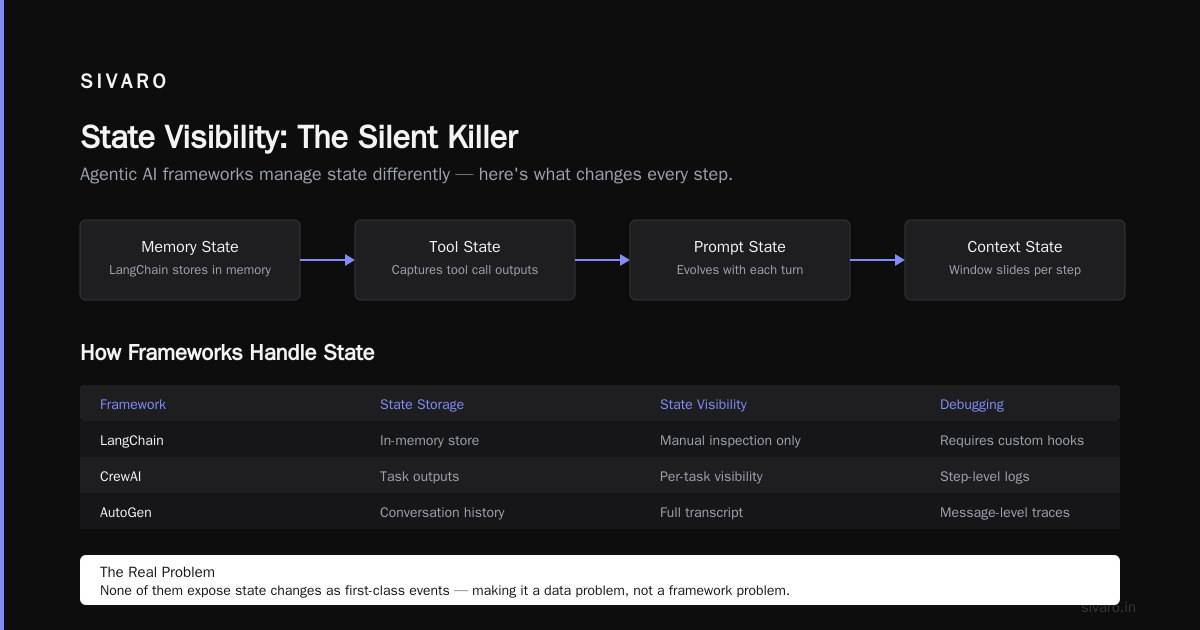The width and height of the screenshot is (1200, 630).
Task: Select the Memory State card
Action: pyautogui.click(x=190, y=260)
